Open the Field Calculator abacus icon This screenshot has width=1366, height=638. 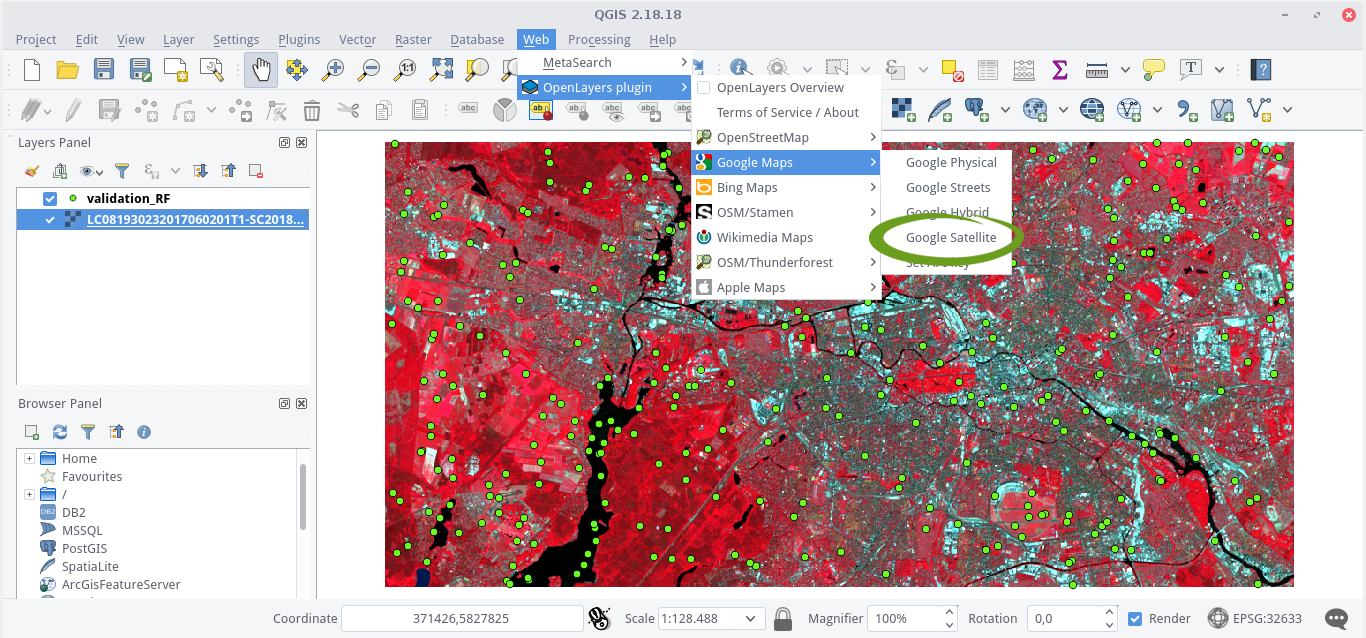pos(1023,70)
